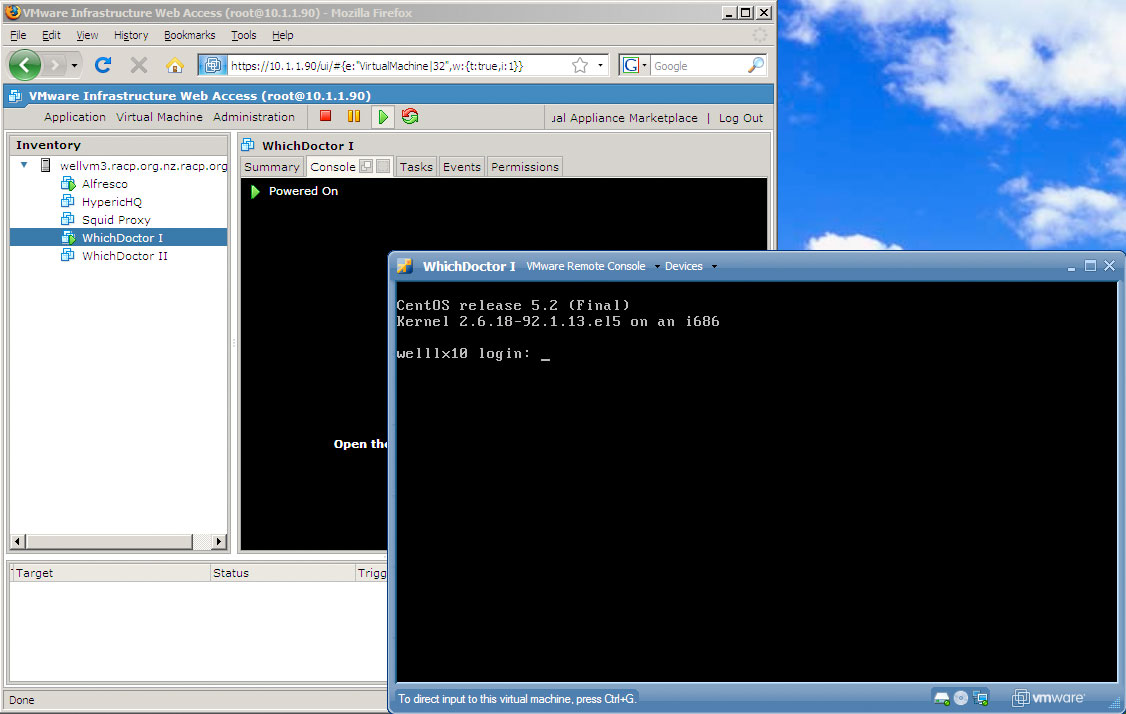1126x714 pixels.
Task: Open the Application menu in VMware Web Access
Action: pyautogui.click(x=75, y=117)
